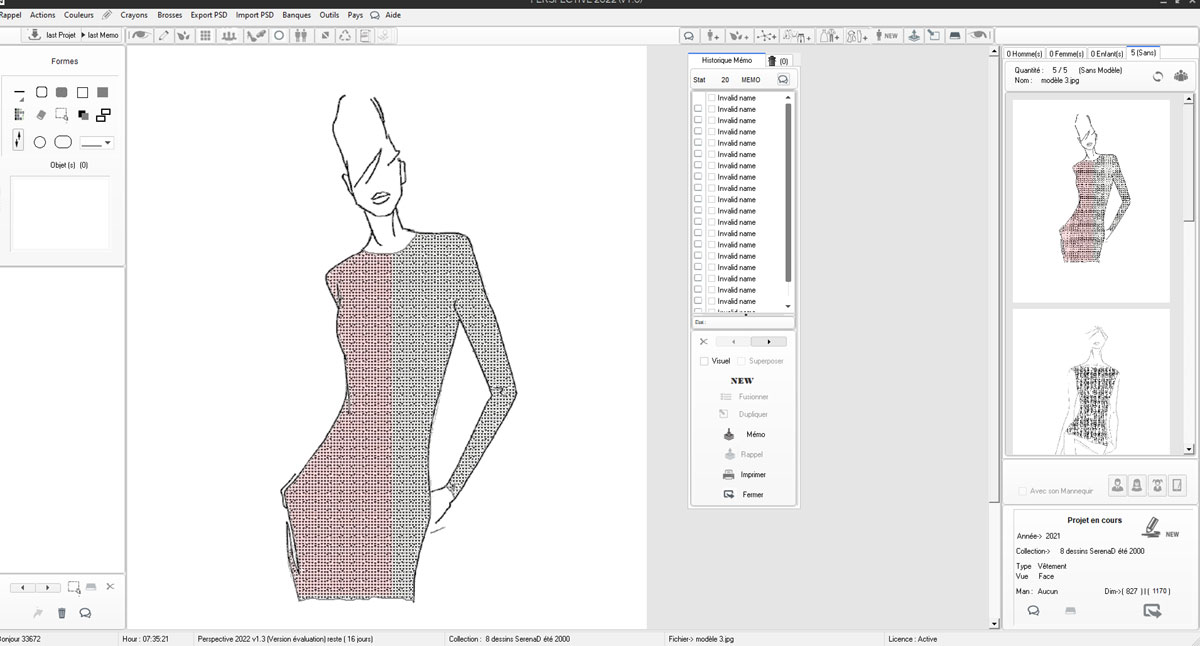Switch to the 0 Femme(s) tab
The width and height of the screenshot is (1200, 646).
click(1066, 53)
